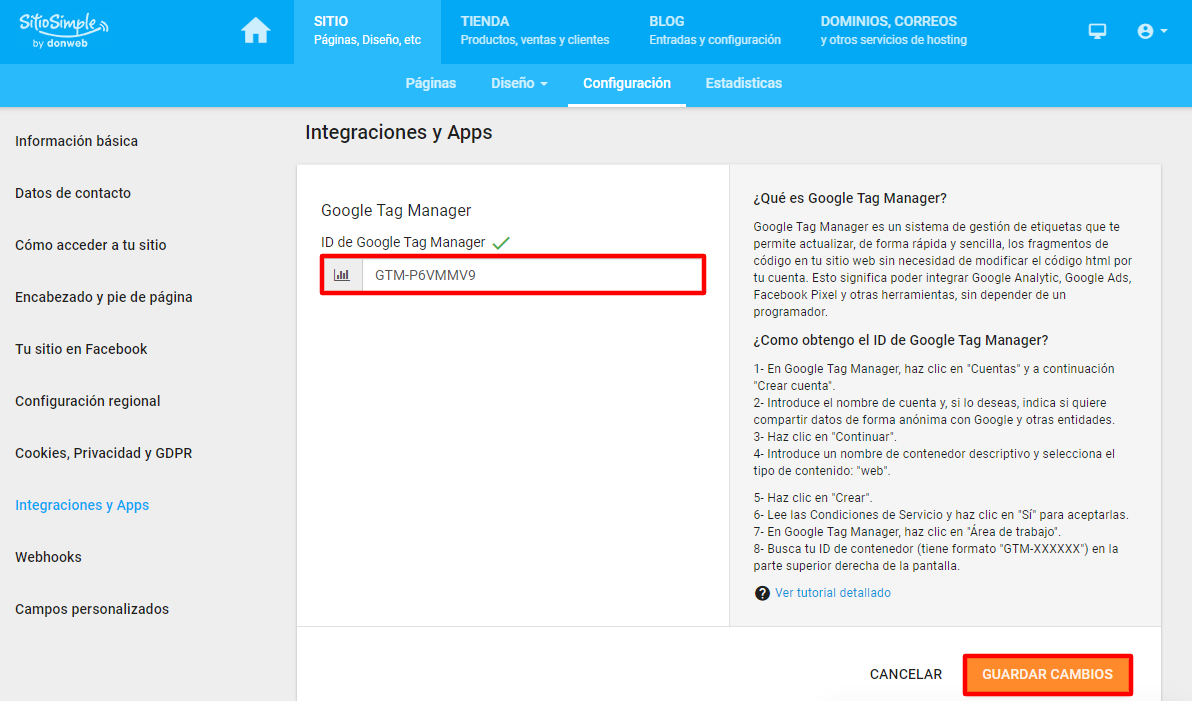Open Datos de contacto in sidebar
The width and height of the screenshot is (1192, 701).
[73, 193]
